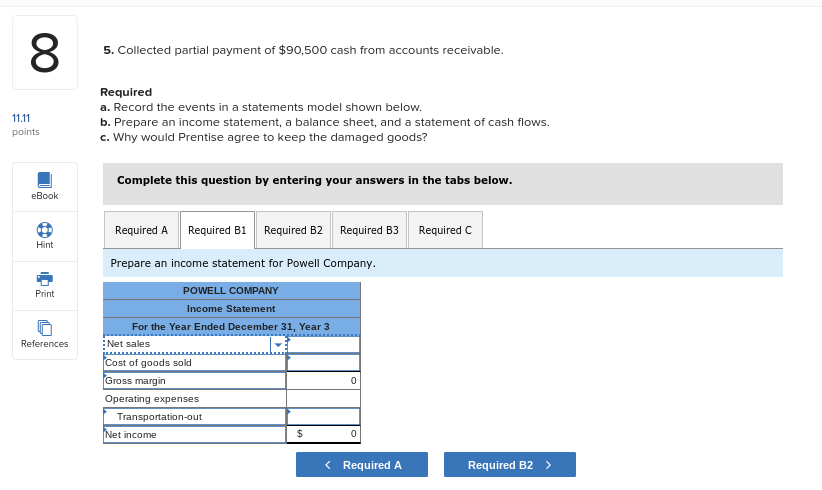Click the Income Statement header row
This screenshot has width=822, height=490.
[232, 309]
